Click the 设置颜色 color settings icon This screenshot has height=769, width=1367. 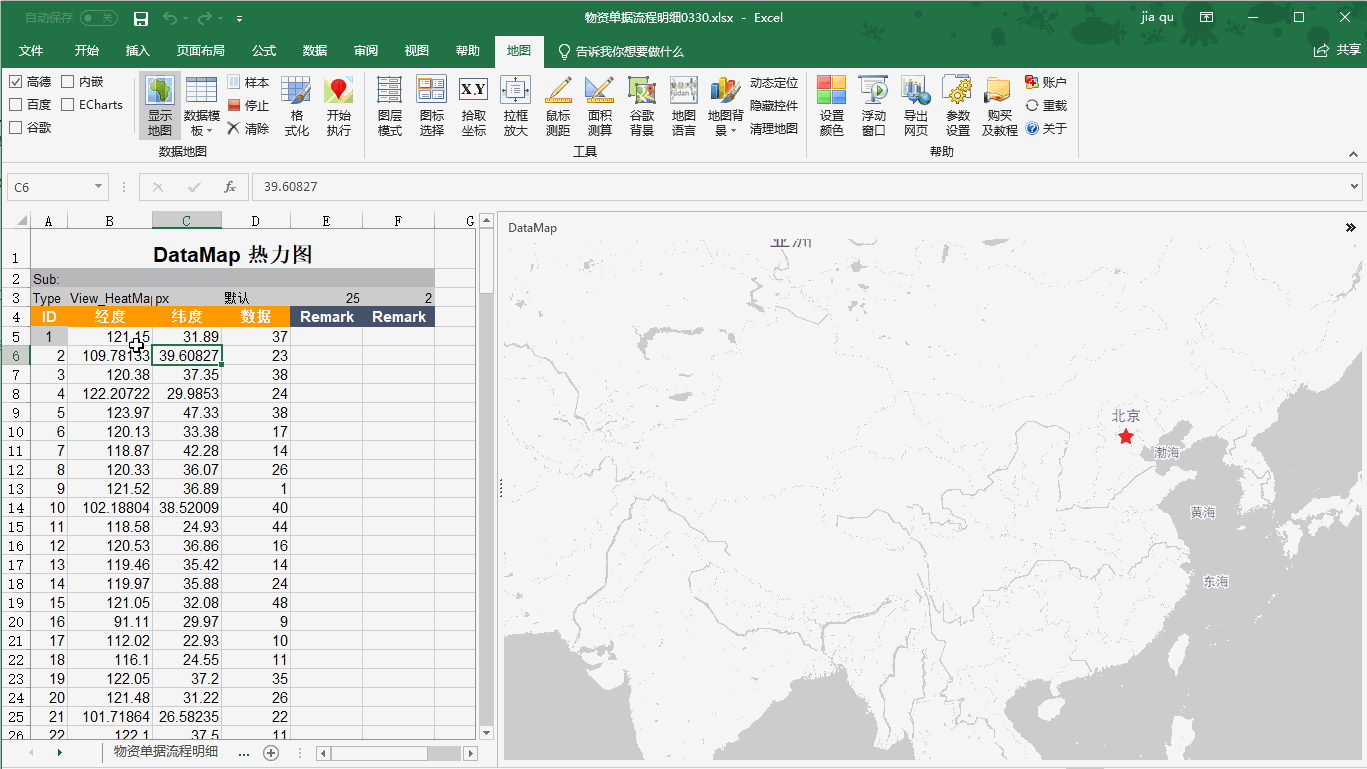click(x=831, y=106)
